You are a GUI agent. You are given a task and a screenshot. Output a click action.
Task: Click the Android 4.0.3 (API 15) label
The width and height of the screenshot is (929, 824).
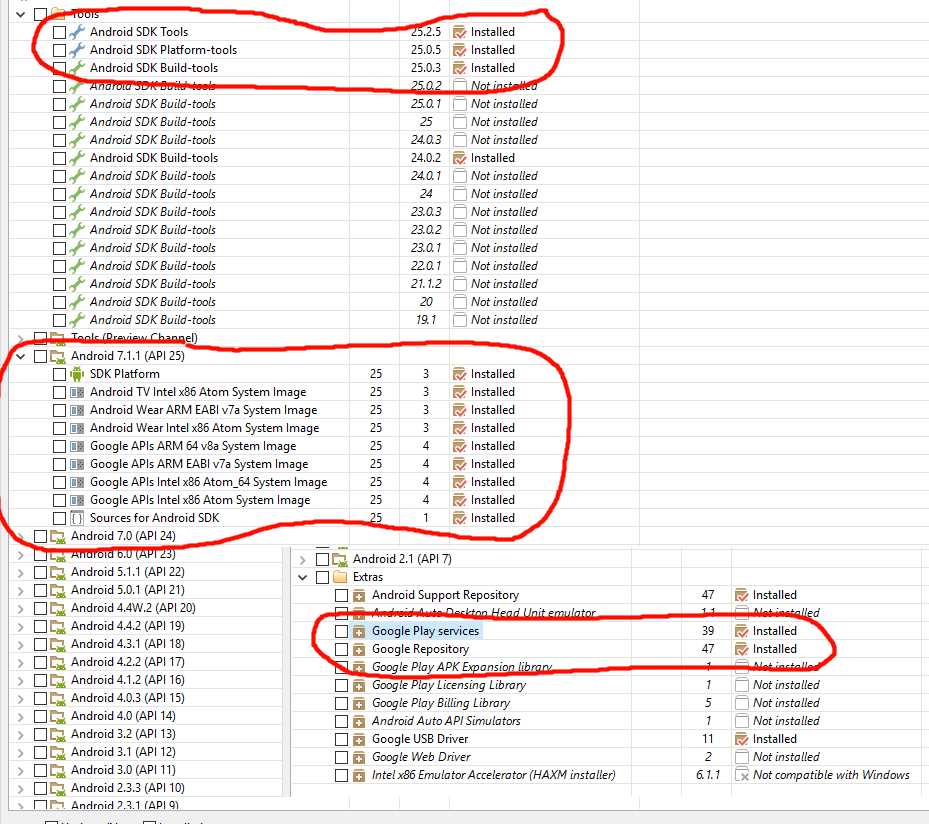[x=127, y=698]
